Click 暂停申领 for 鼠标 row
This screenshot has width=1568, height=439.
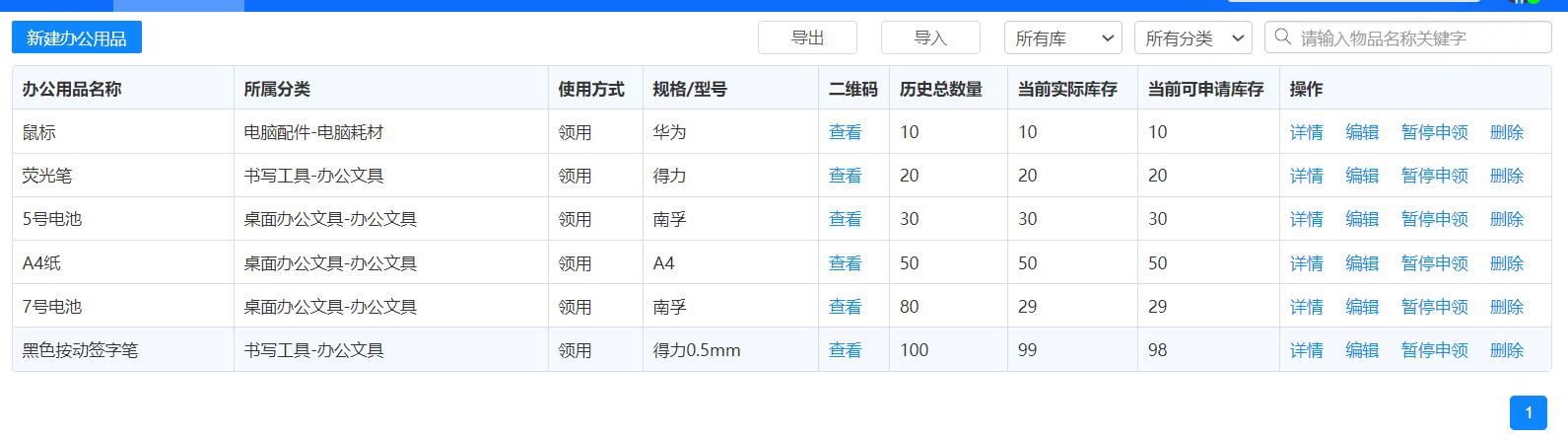click(1434, 132)
